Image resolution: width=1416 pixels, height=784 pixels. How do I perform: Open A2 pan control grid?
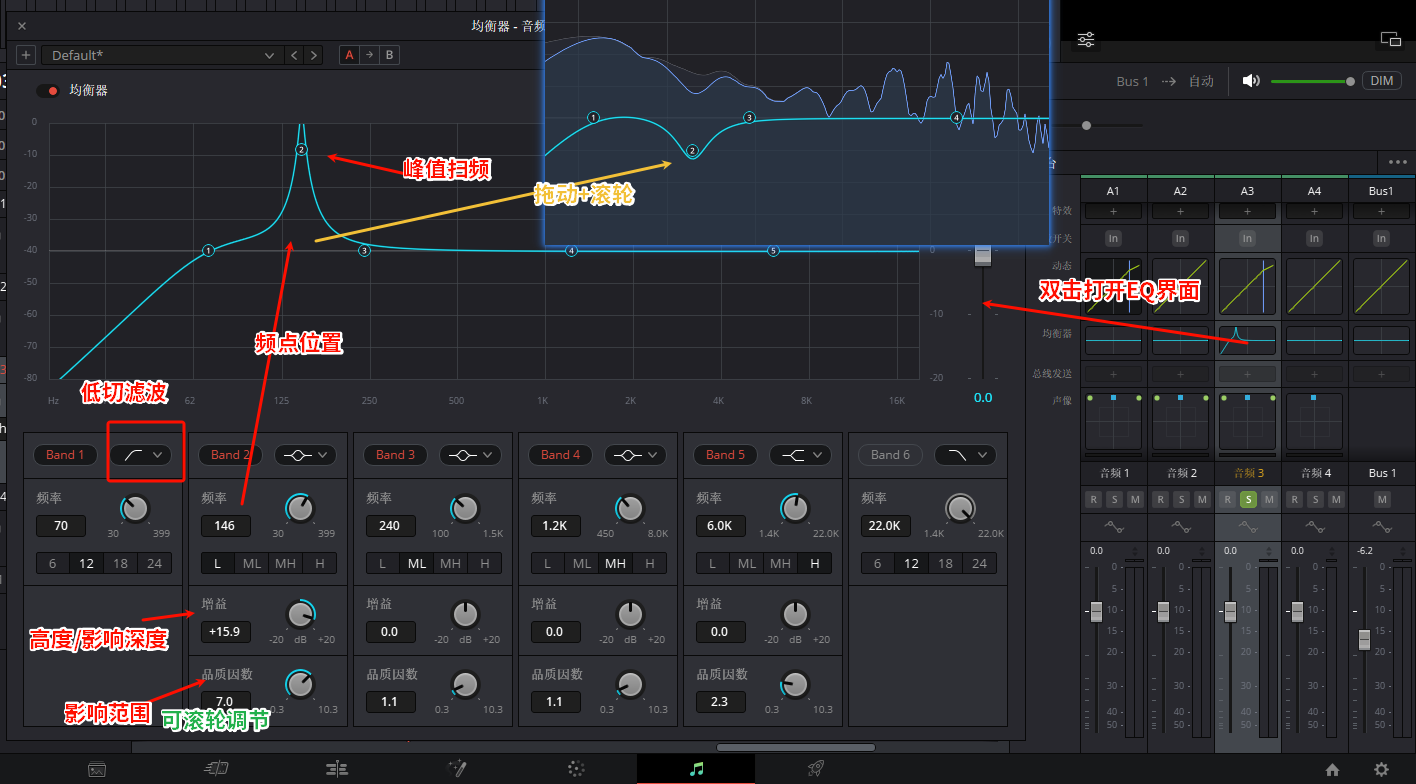click(x=1180, y=421)
